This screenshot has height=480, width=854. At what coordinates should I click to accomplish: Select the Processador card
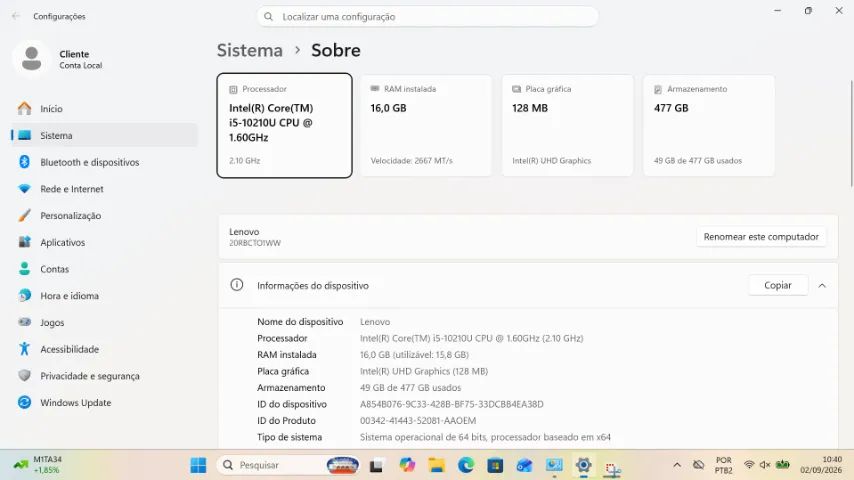[x=284, y=125]
